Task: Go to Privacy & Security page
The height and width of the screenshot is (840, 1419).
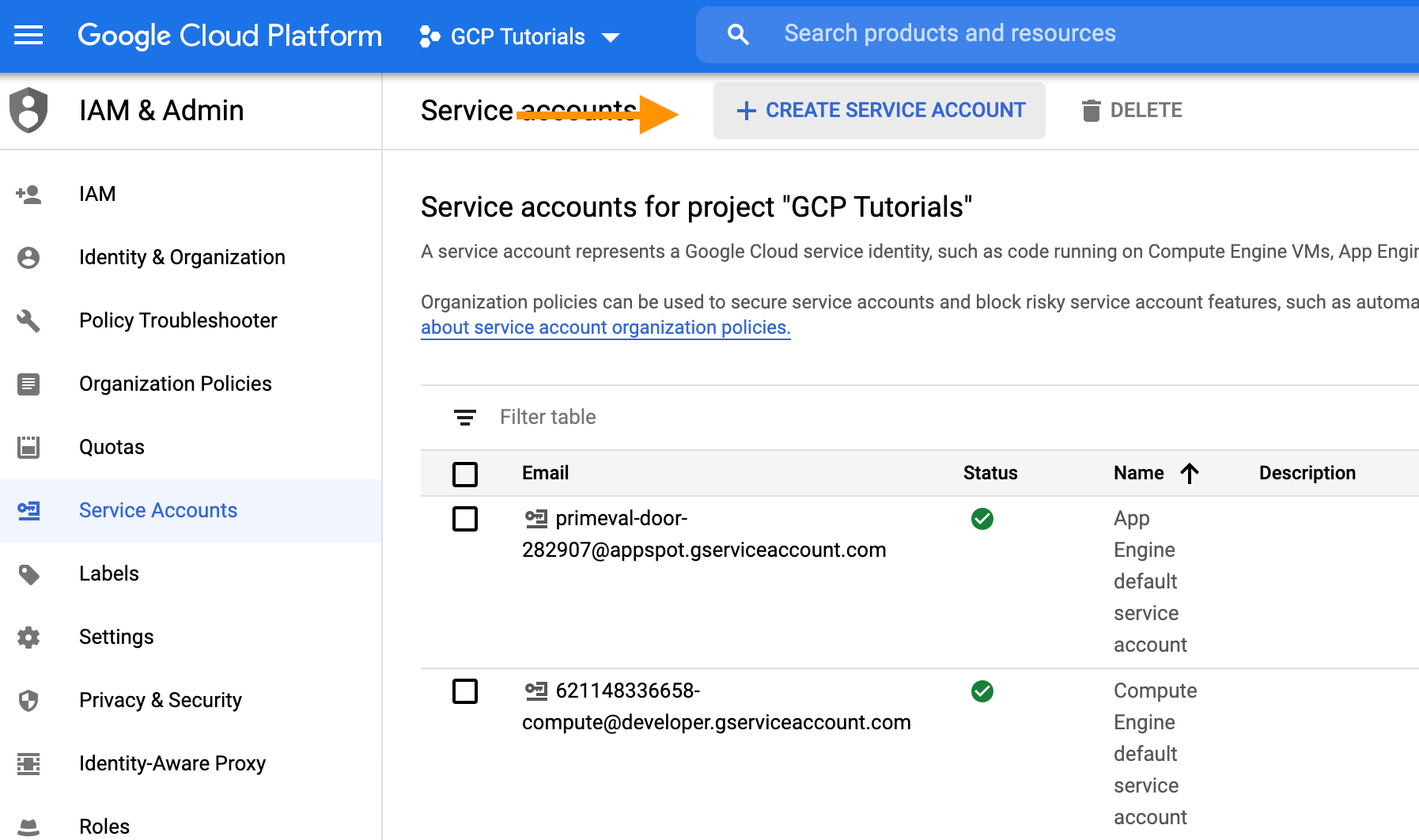Action: click(x=160, y=700)
